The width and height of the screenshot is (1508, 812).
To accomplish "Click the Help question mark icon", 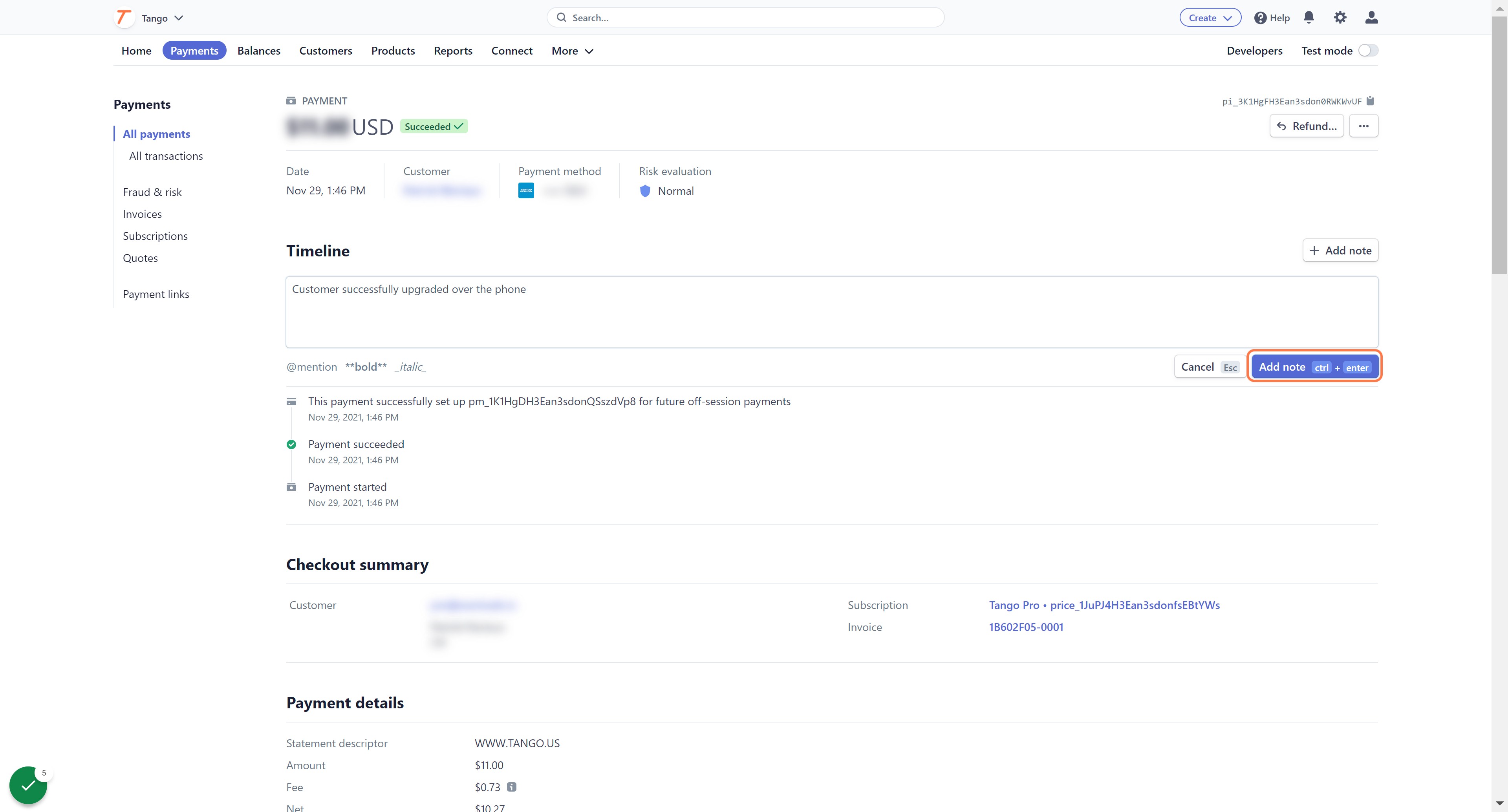I will click(x=1260, y=18).
